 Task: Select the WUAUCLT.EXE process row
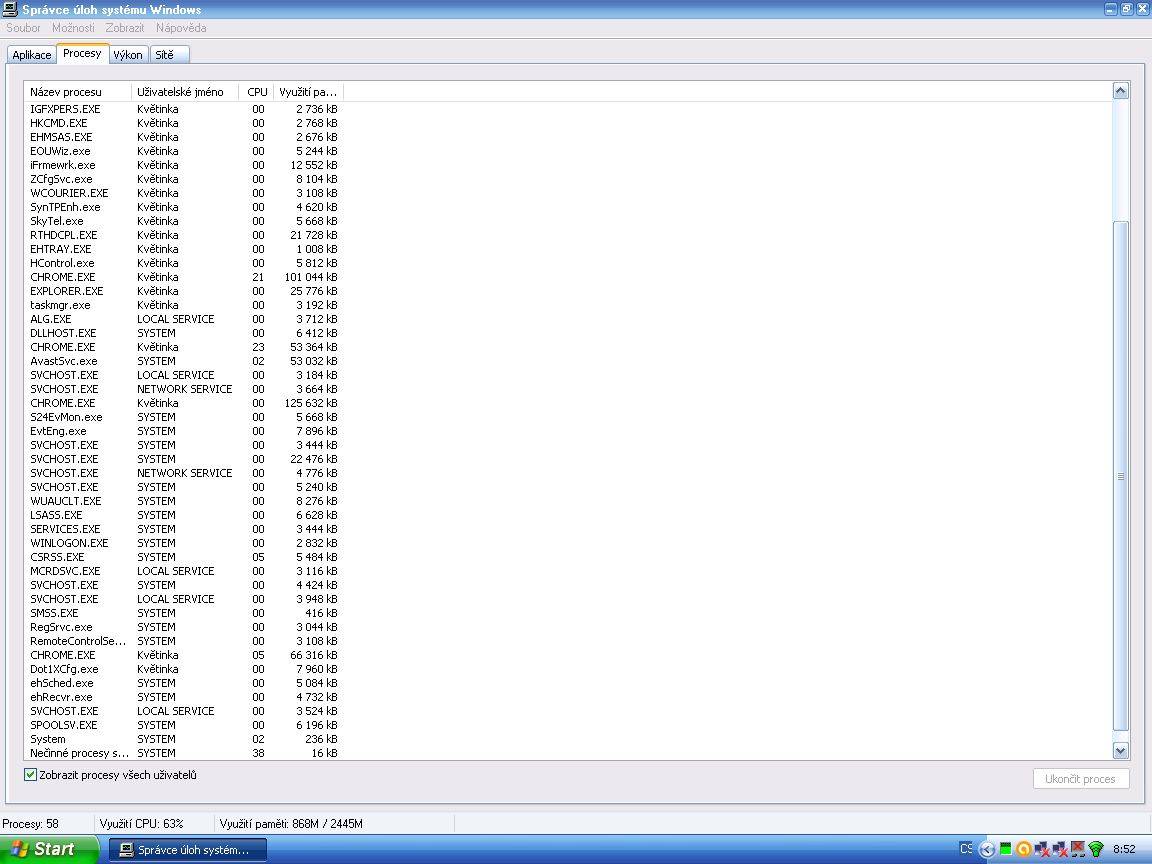point(184,501)
